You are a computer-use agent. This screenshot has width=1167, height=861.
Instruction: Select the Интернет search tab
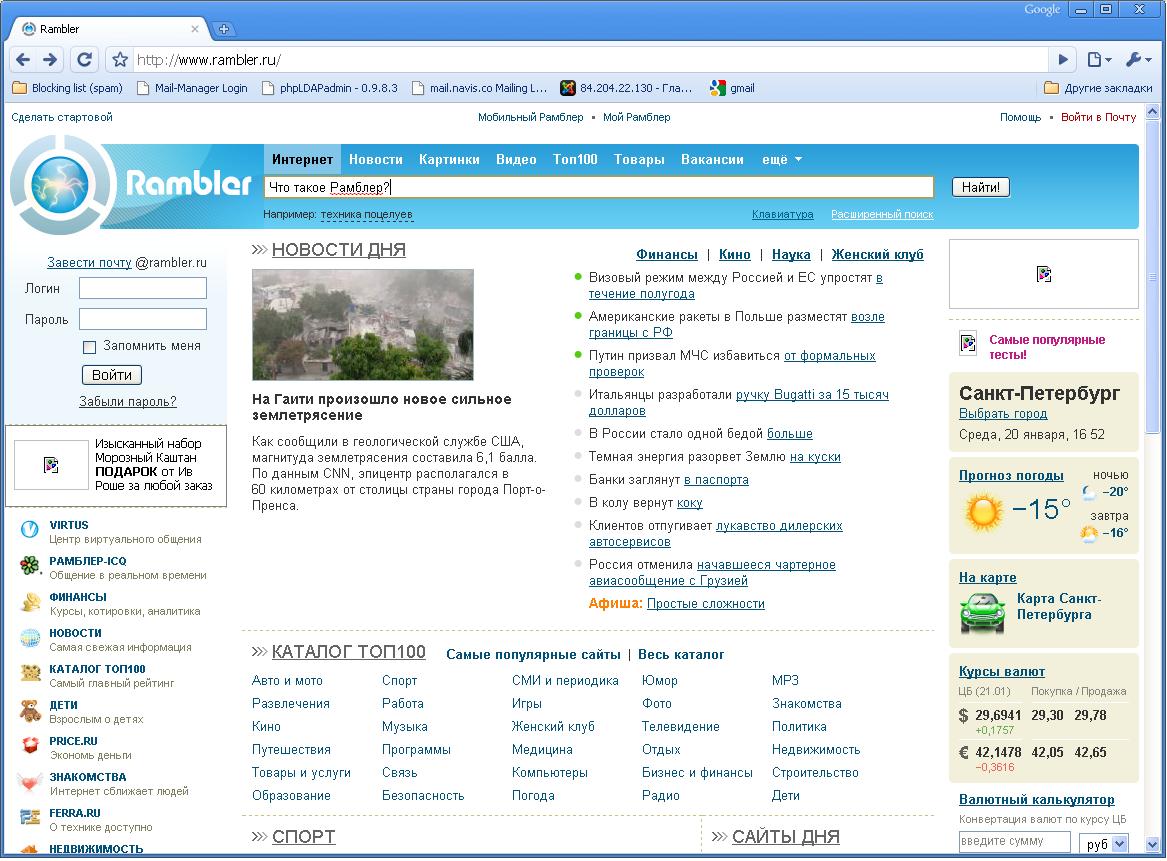302,159
